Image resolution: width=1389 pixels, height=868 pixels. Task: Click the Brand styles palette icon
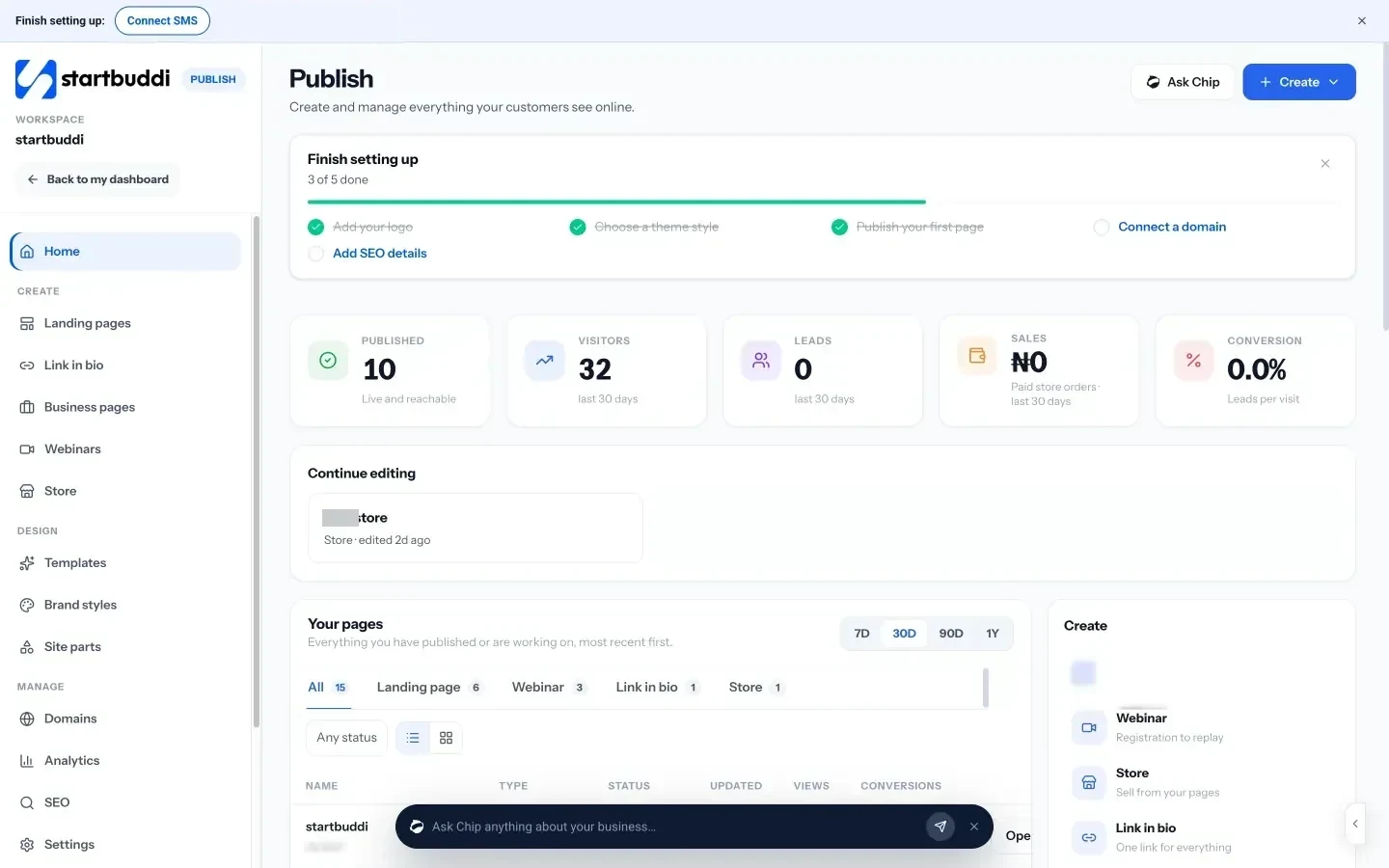(x=27, y=606)
